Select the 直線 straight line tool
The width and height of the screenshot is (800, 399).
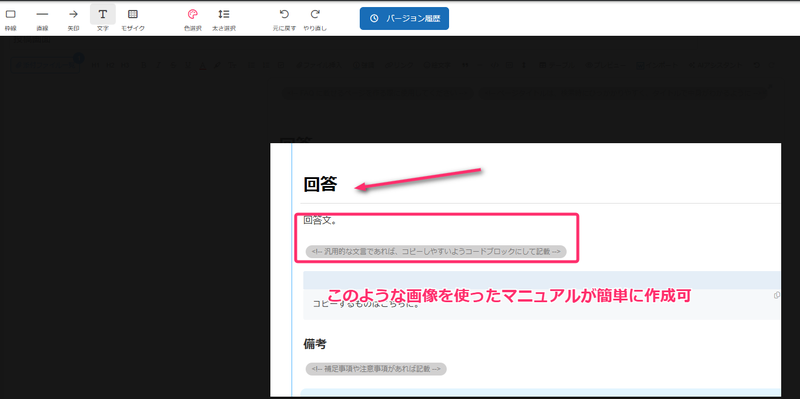[42, 18]
